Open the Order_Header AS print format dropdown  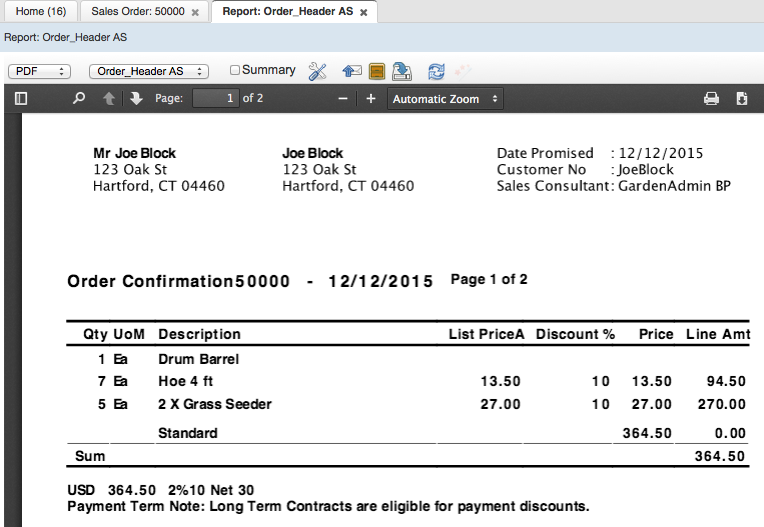click(x=148, y=71)
